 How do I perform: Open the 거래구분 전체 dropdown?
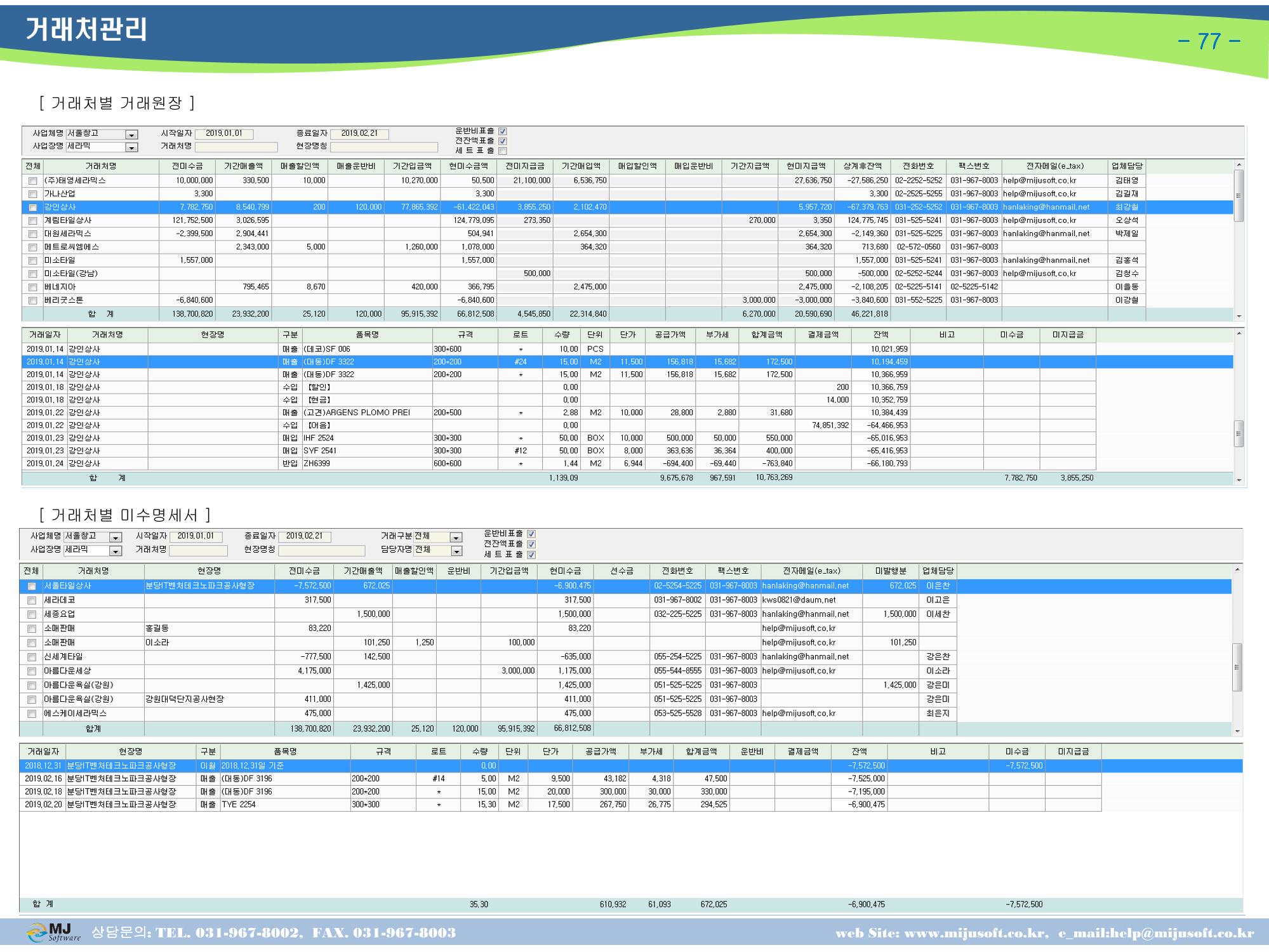tap(456, 538)
